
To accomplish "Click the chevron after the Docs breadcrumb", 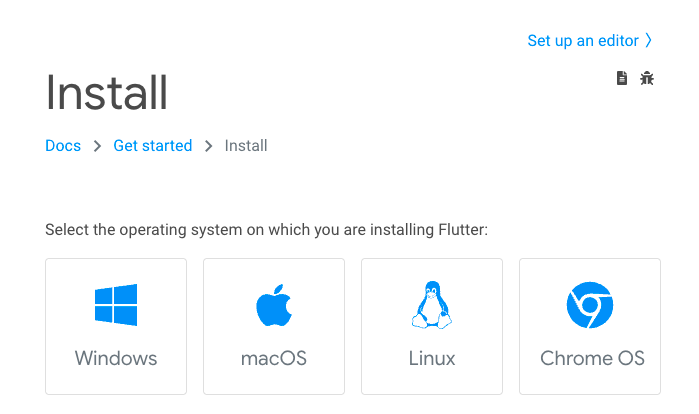I will click(x=97, y=146).
